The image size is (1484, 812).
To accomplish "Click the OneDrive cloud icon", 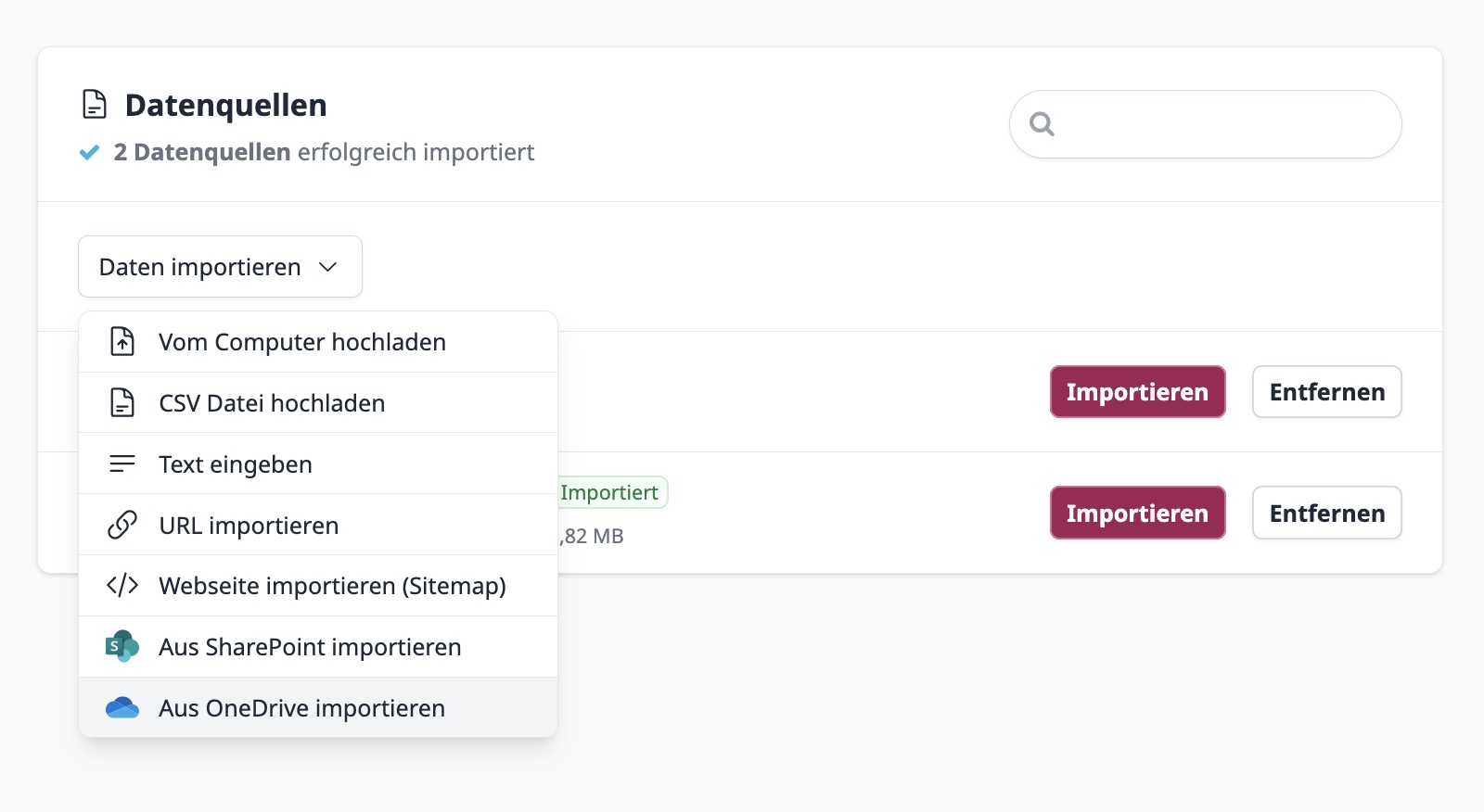I will [x=122, y=707].
